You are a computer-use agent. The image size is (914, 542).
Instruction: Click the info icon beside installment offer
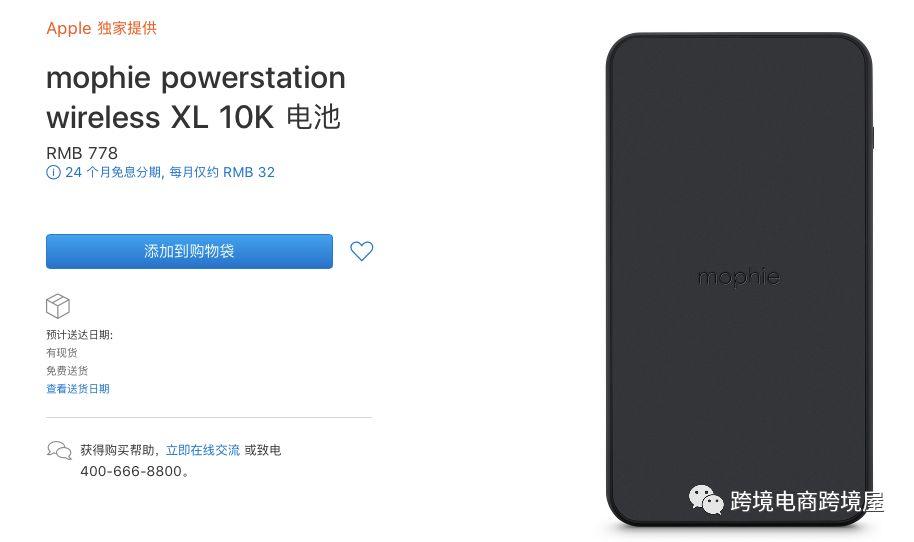pos(53,173)
